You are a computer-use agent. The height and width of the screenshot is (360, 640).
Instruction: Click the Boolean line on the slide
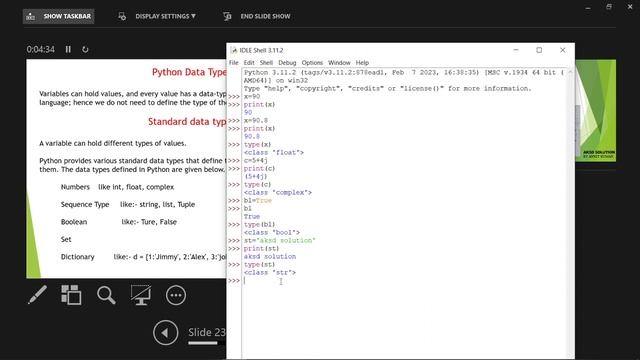tap(119, 222)
